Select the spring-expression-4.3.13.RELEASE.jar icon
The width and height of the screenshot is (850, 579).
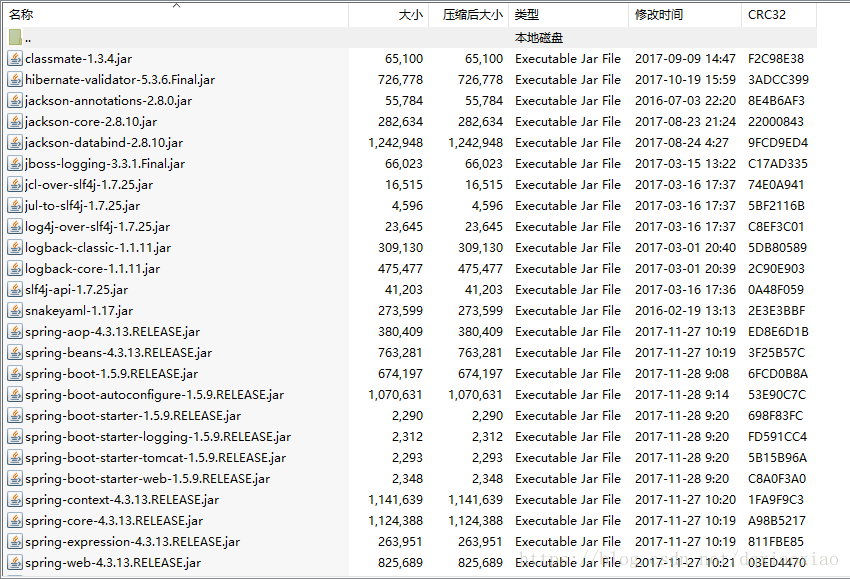[15, 542]
